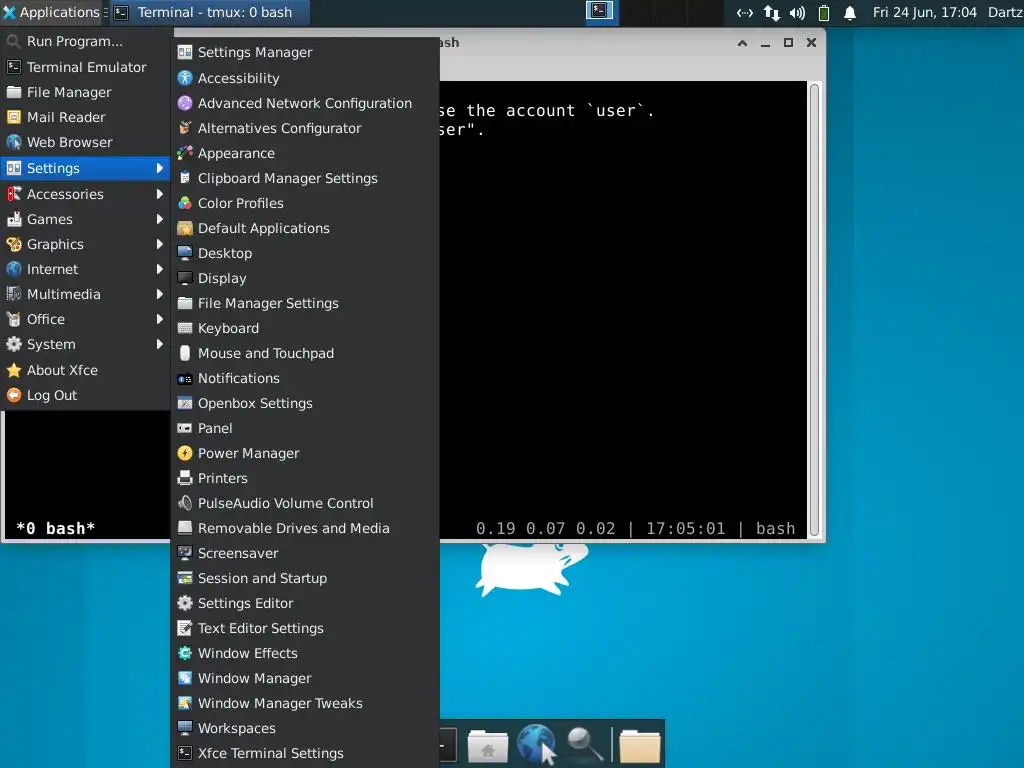1024x768 pixels.
Task: Click the Notifications settings icon
Action: (x=185, y=378)
